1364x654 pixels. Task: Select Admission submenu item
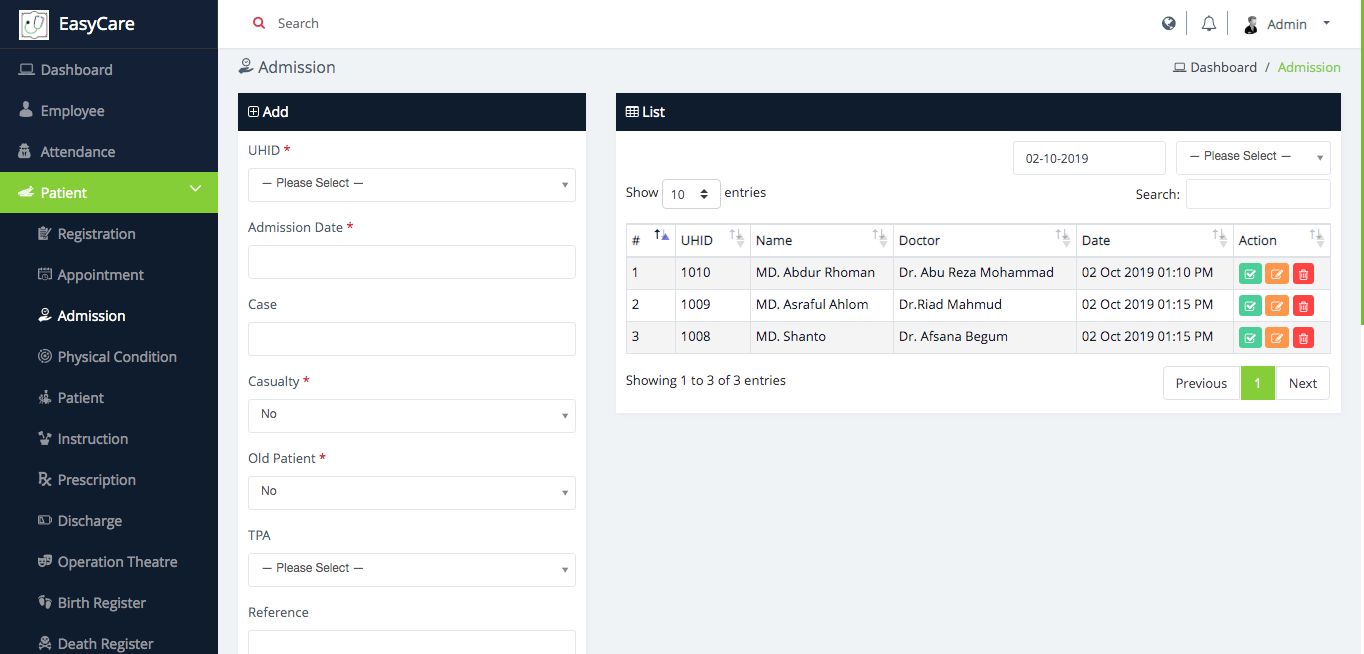[109, 316]
